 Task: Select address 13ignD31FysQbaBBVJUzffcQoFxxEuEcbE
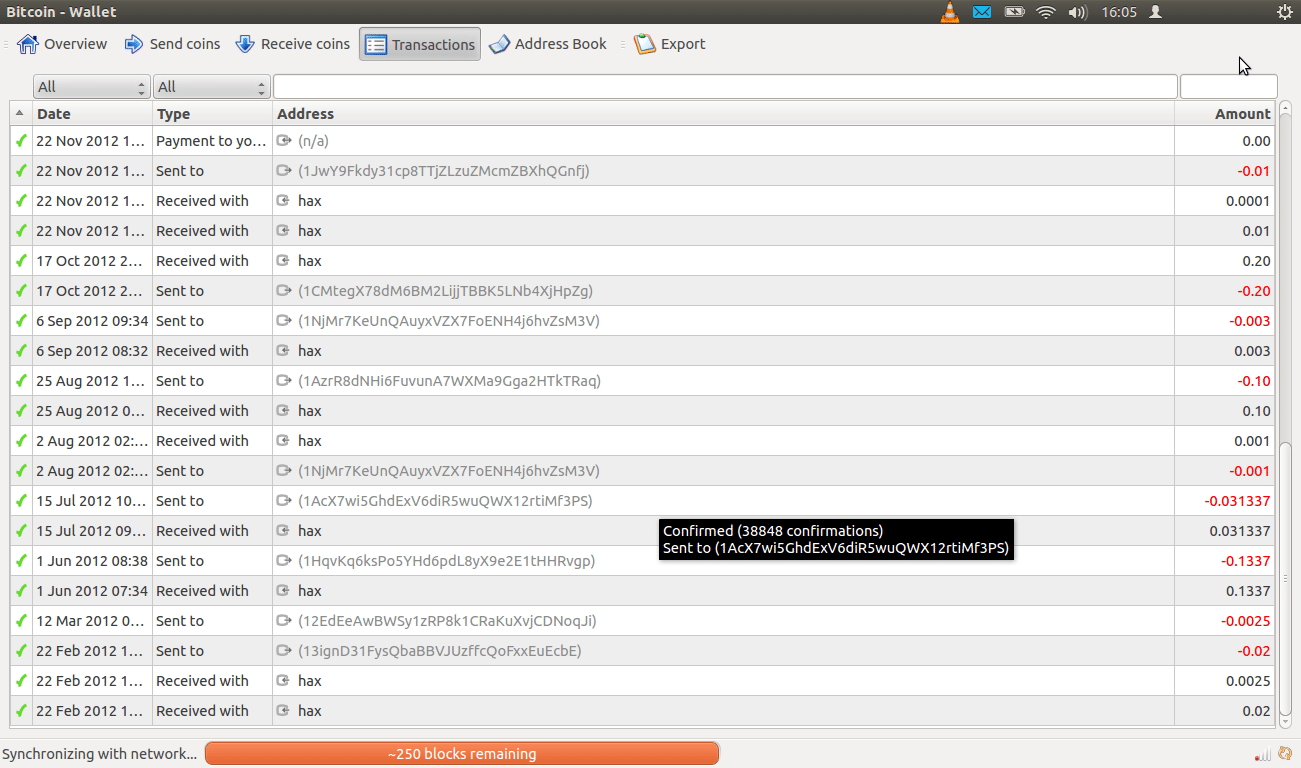(x=440, y=651)
